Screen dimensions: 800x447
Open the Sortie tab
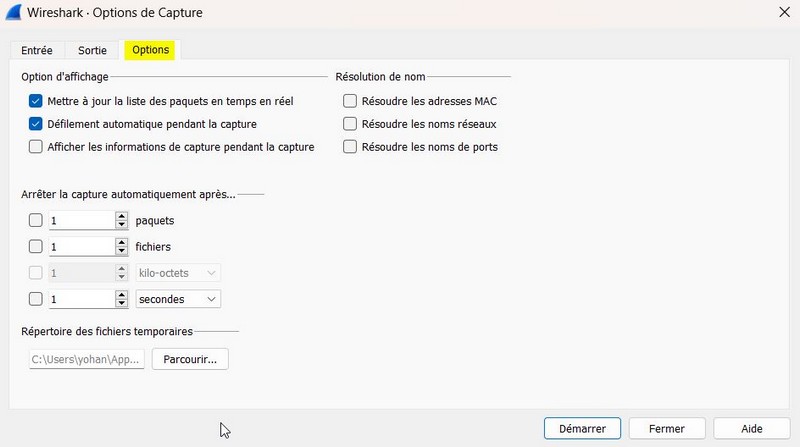[92, 51]
